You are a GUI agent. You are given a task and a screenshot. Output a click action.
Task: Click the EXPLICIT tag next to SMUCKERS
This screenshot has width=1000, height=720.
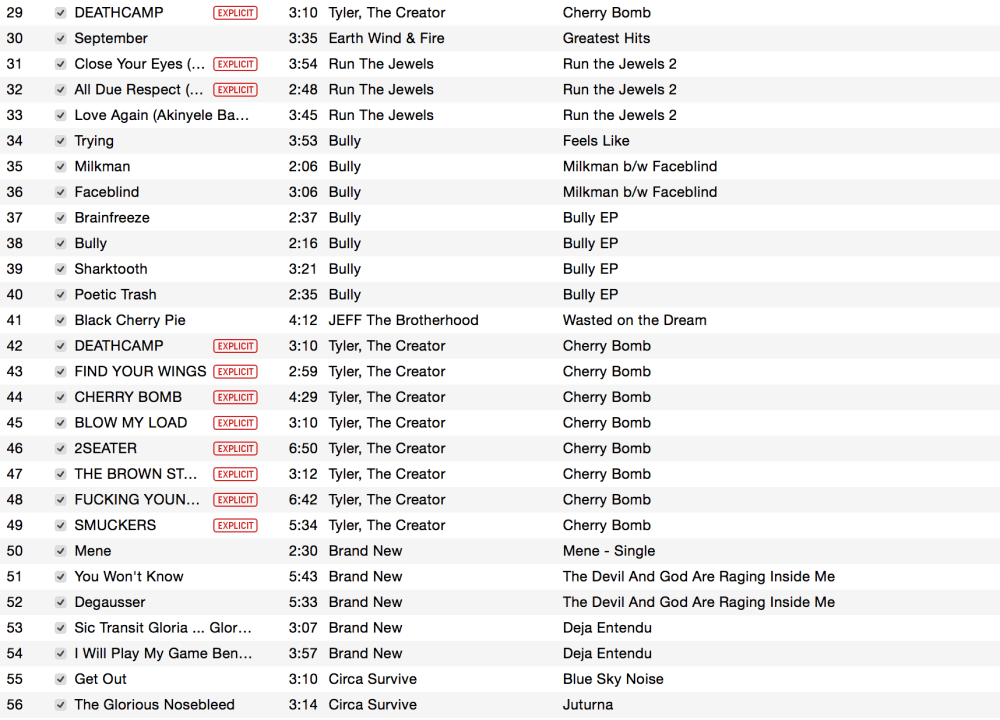(235, 526)
